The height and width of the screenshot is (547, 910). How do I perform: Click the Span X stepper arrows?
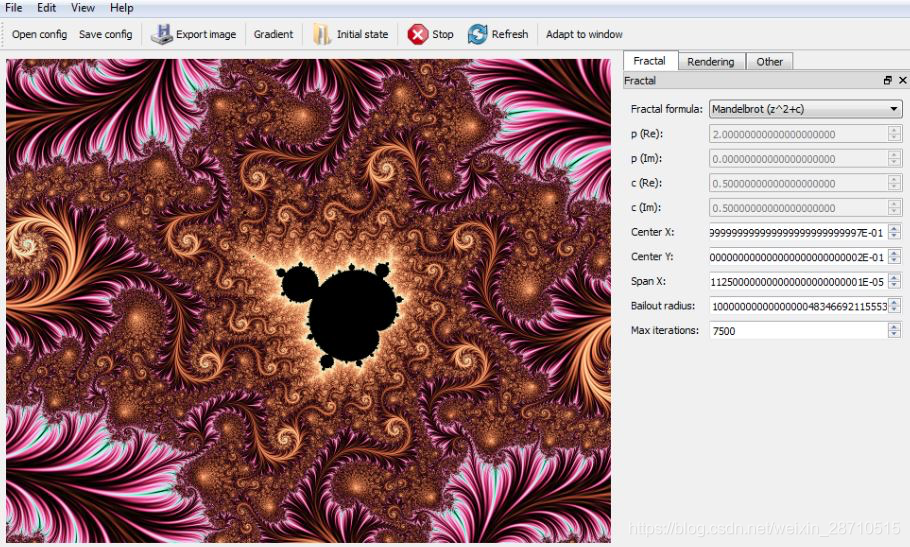click(x=894, y=282)
